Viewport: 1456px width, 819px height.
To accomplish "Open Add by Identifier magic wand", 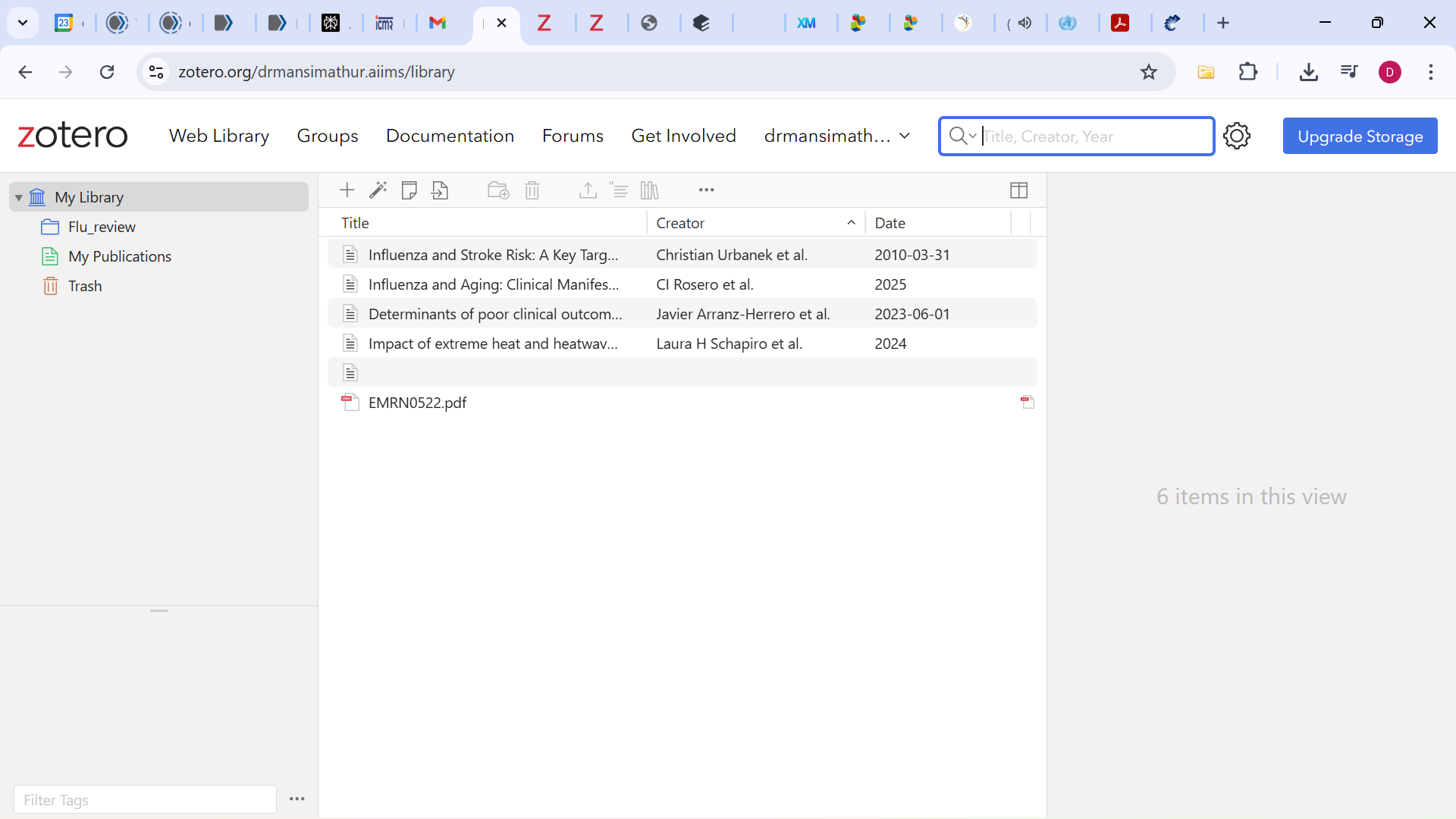I will [378, 190].
